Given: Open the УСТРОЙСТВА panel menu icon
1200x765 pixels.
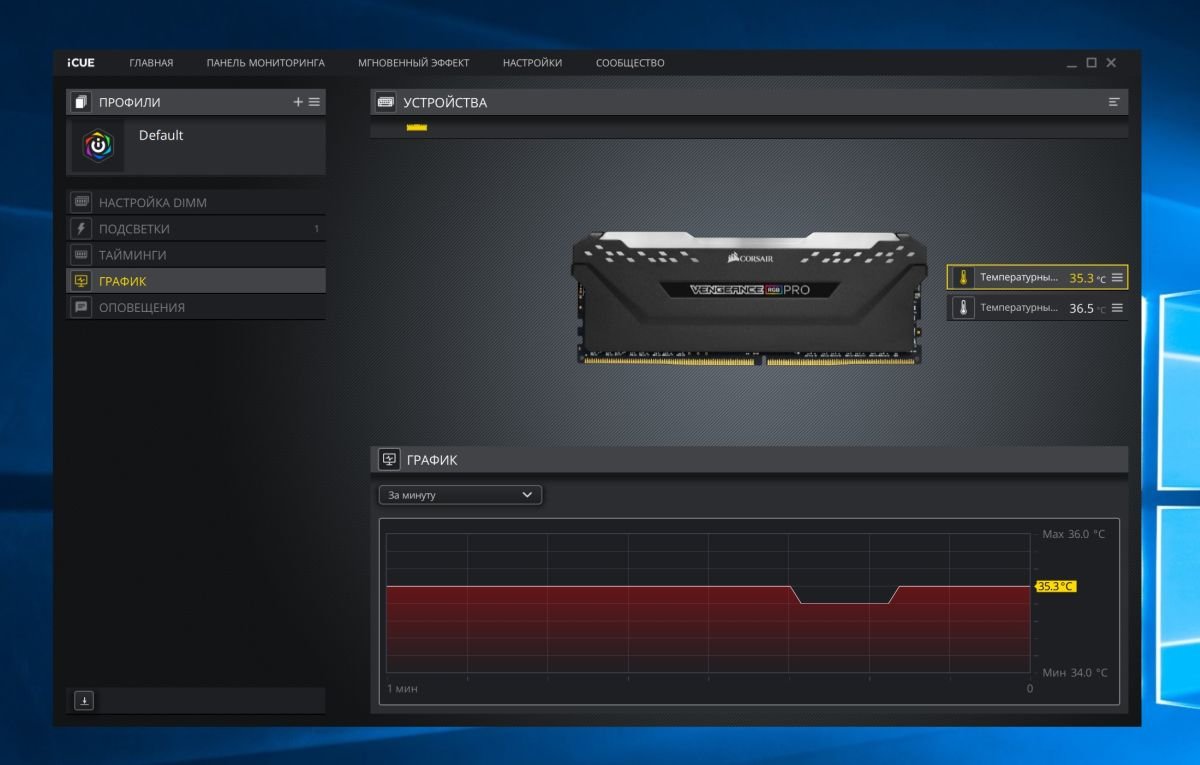Looking at the screenshot, I should pos(1114,102).
